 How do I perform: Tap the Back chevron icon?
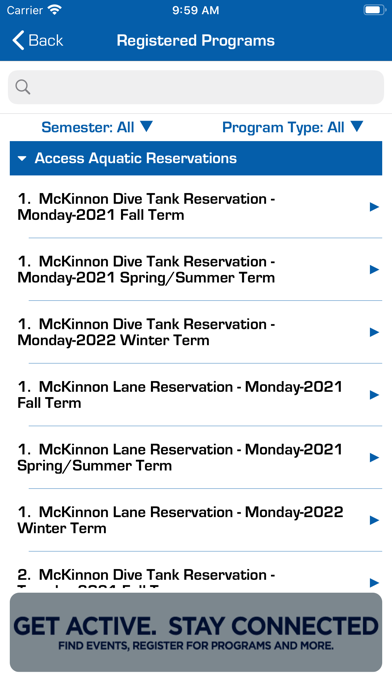tap(18, 40)
